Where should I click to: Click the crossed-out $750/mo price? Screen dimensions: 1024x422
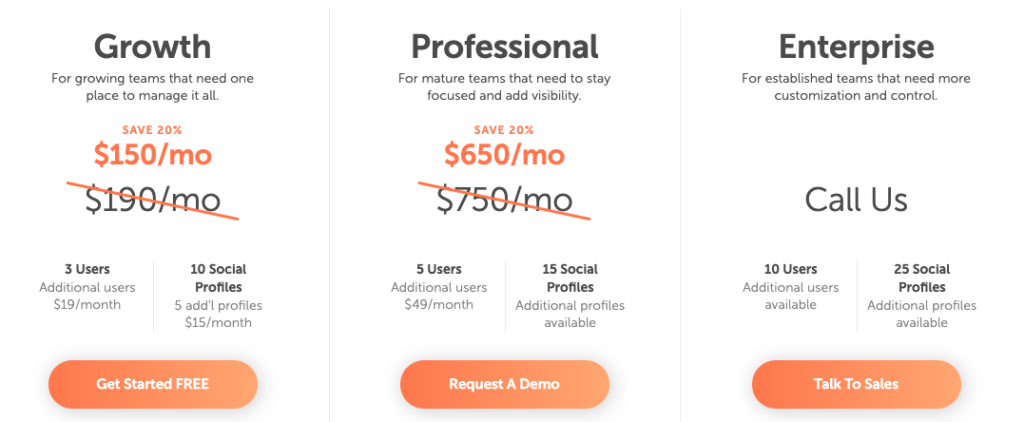[505, 200]
